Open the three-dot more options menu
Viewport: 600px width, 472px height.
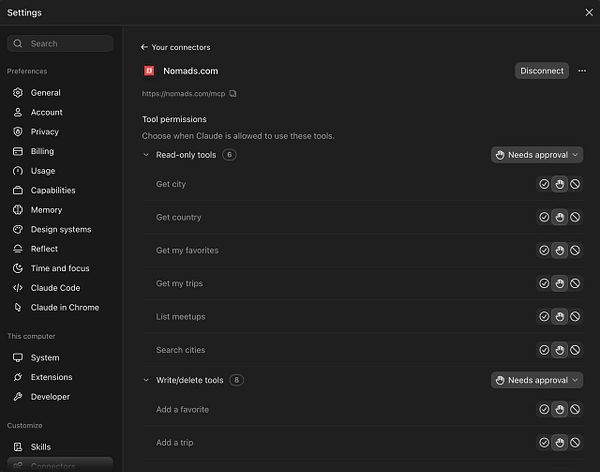point(582,71)
